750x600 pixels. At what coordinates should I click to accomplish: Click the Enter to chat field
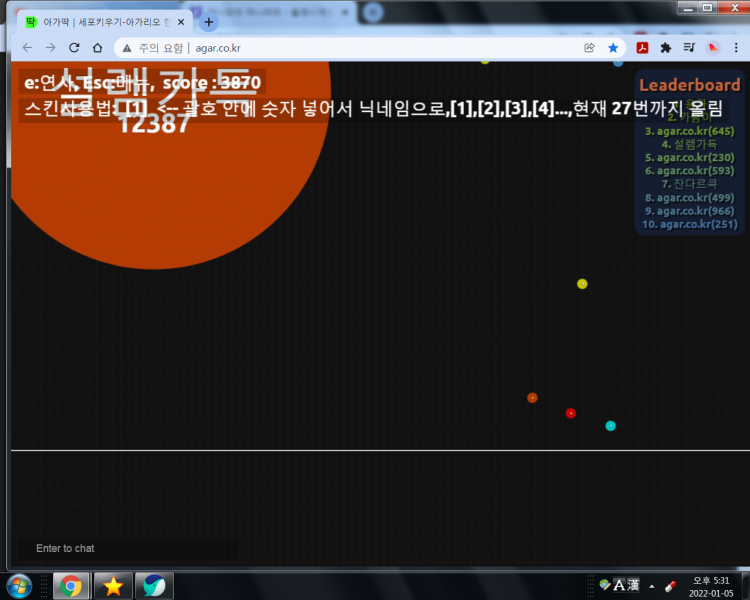128,548
